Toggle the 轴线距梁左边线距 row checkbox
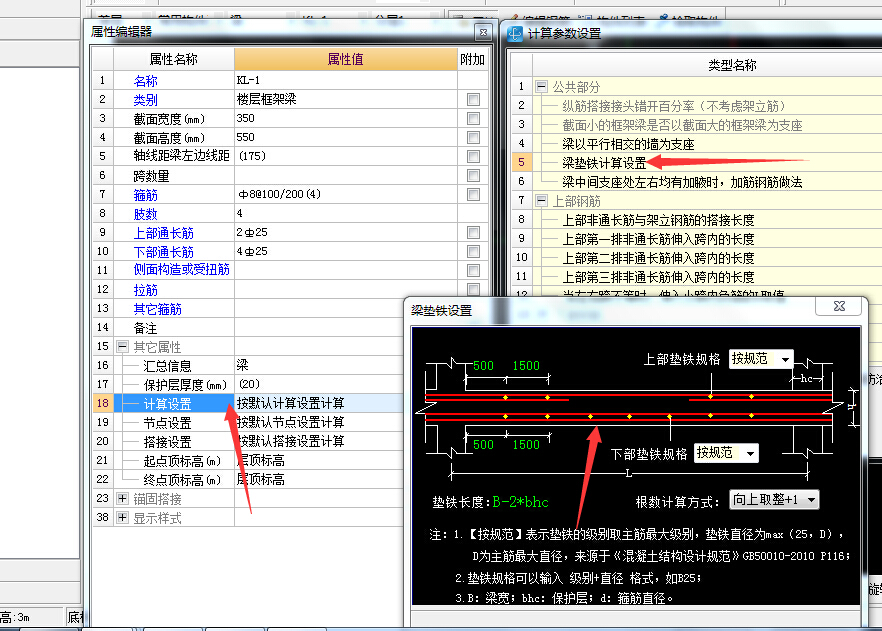This screenshot has width=882, height=631. (x=473, y=156)
